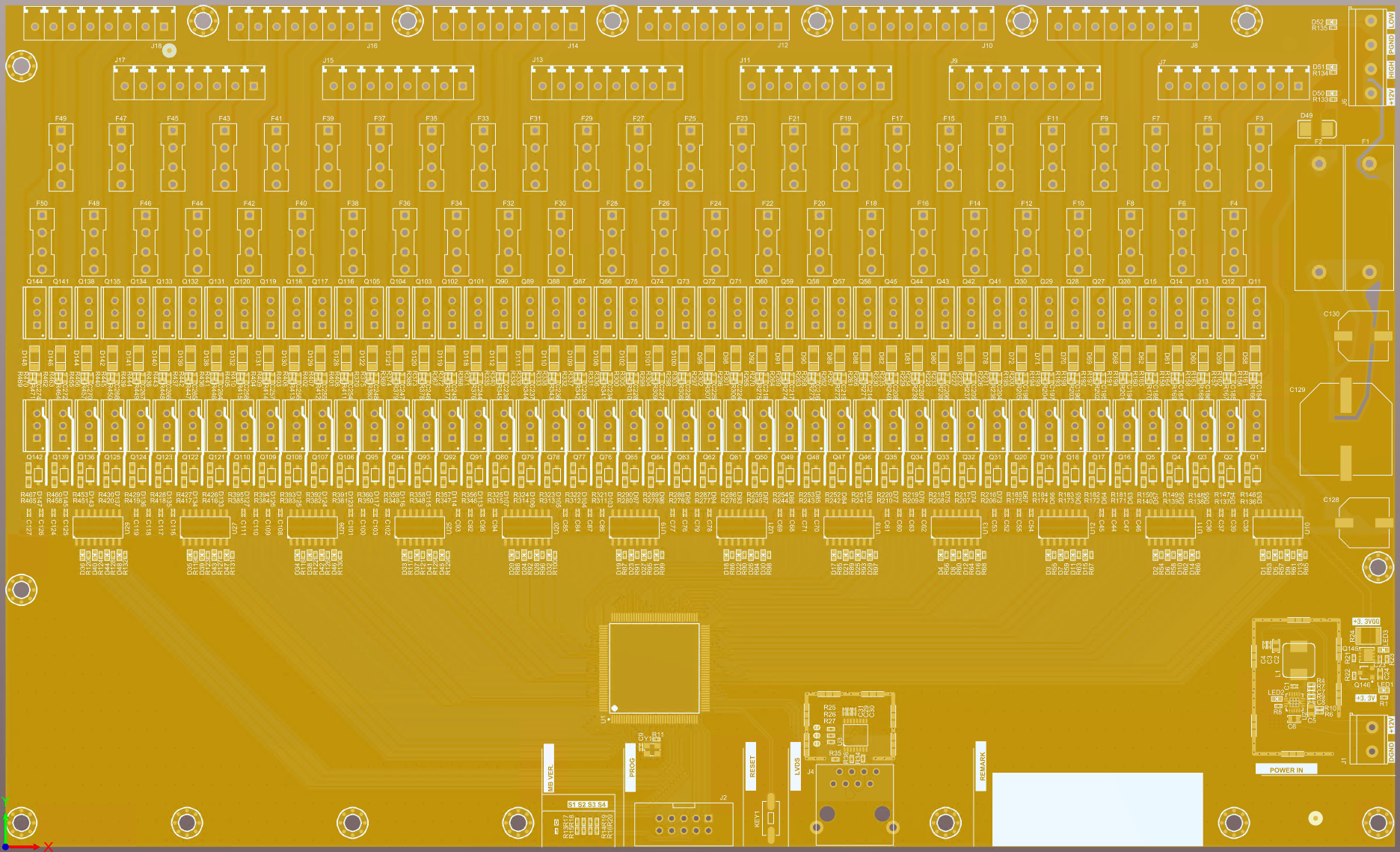Select the J1 power terminal block

click(x=1370, y=739)
